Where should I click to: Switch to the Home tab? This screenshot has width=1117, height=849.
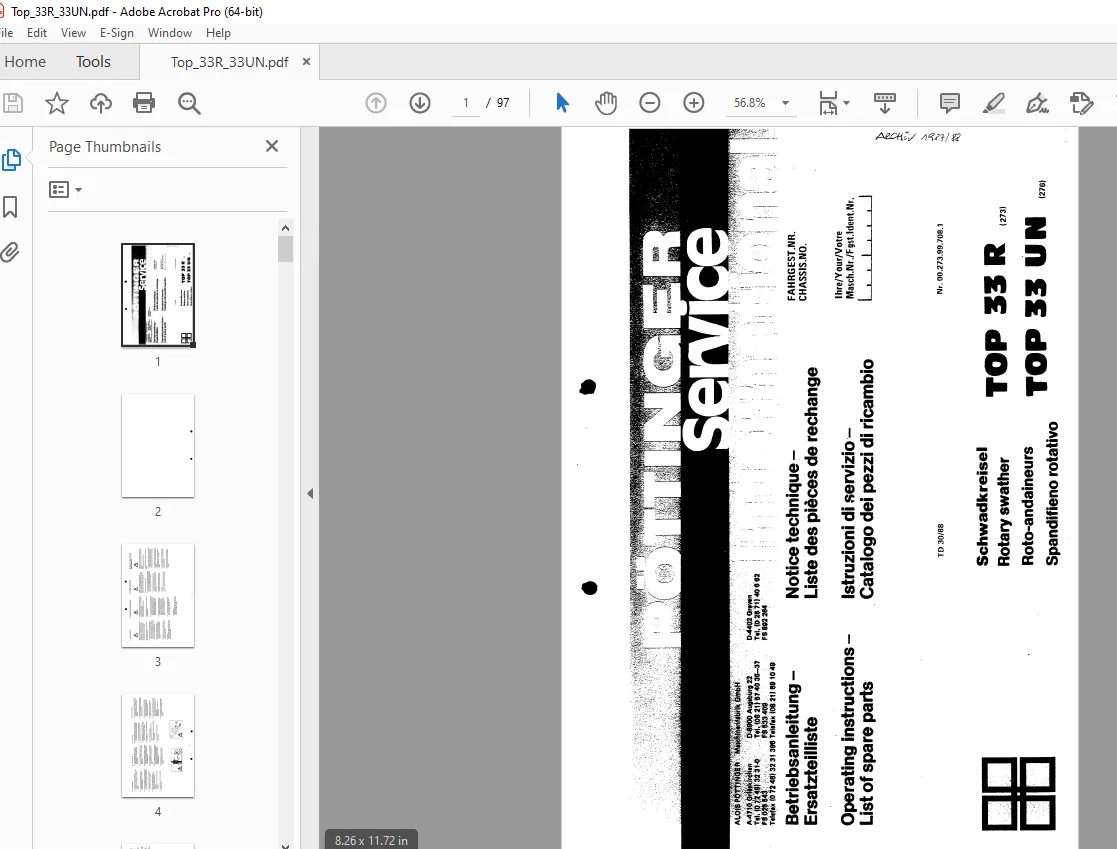25,62
